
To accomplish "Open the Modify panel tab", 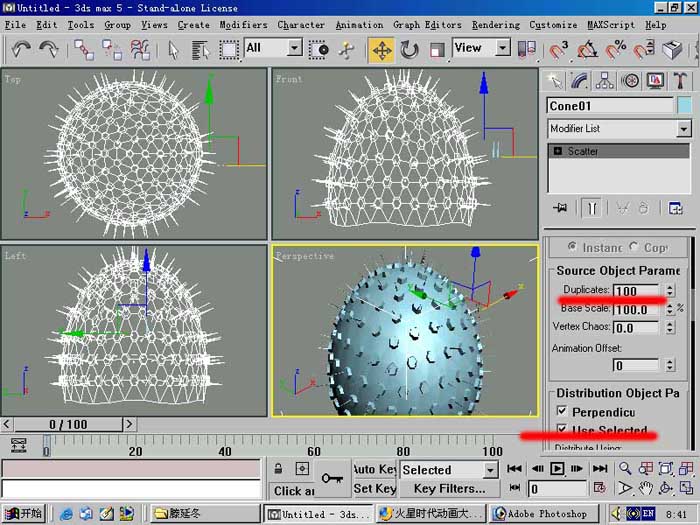I will coord(579,81).
